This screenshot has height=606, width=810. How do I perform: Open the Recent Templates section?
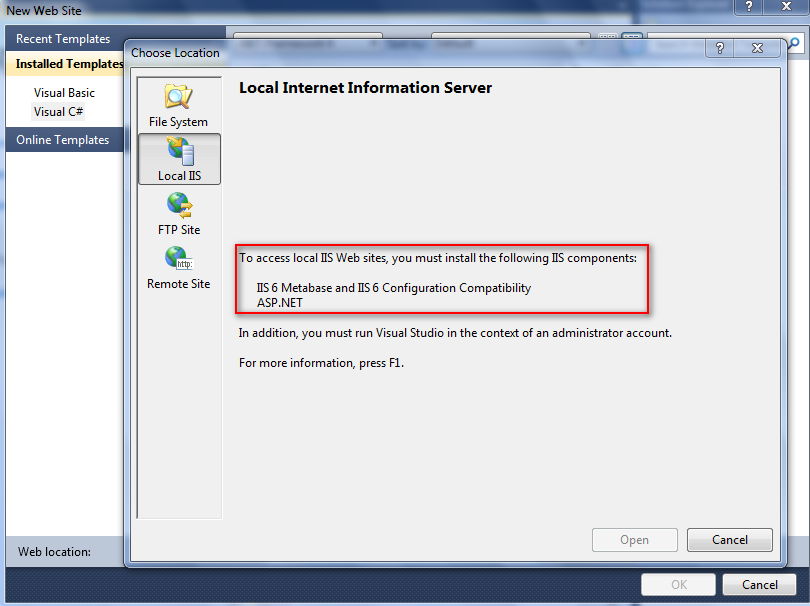[x=63, y=39]
